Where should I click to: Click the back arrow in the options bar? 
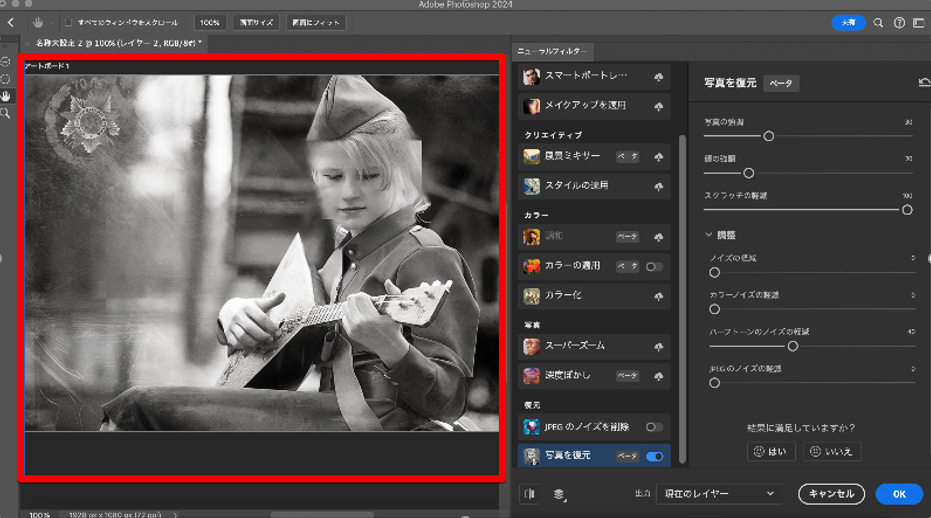tap(10, 22)
